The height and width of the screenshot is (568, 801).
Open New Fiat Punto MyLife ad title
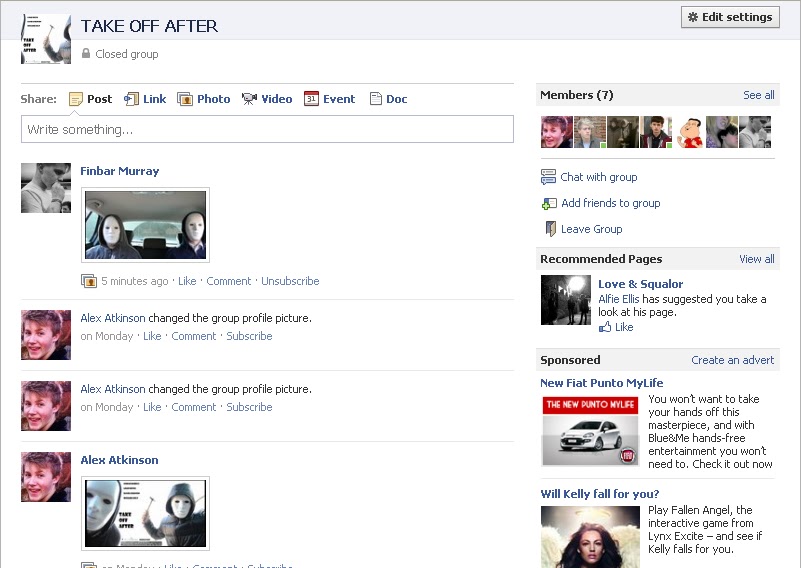tap(602, 383)
